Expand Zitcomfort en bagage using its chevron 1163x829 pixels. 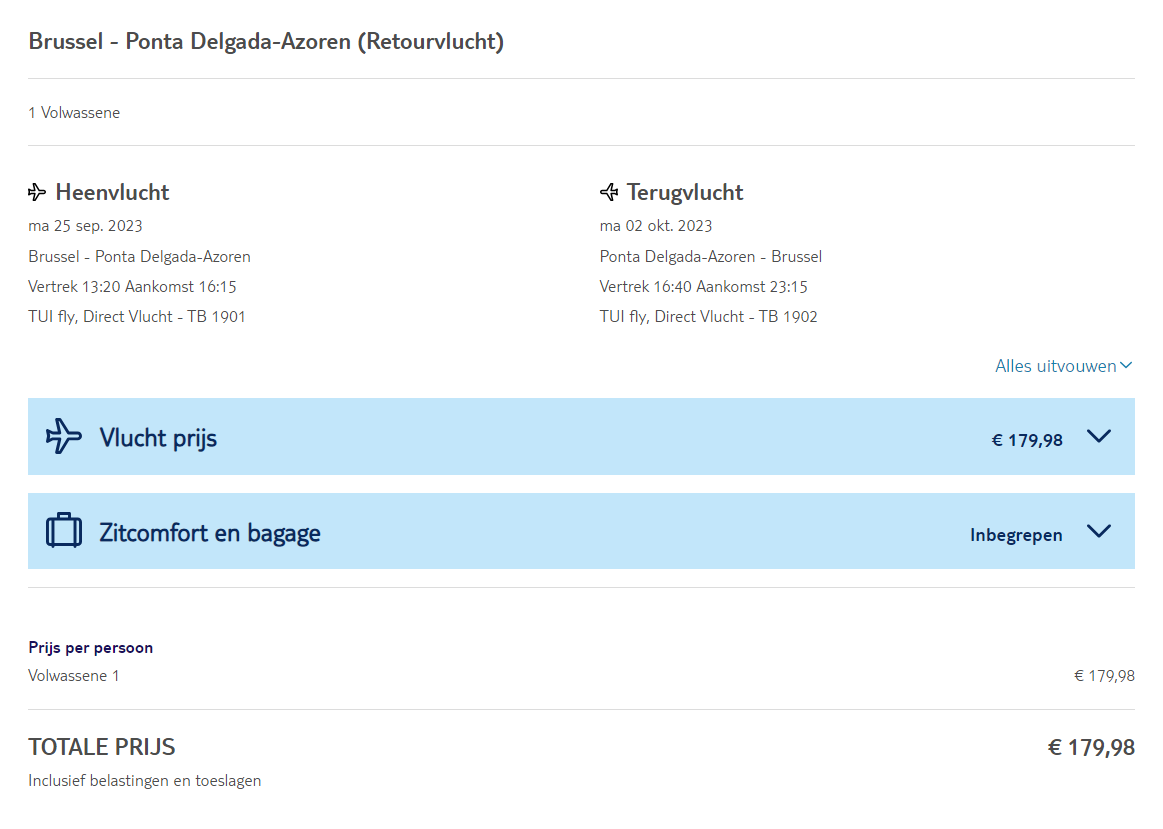pos(1098,531)
